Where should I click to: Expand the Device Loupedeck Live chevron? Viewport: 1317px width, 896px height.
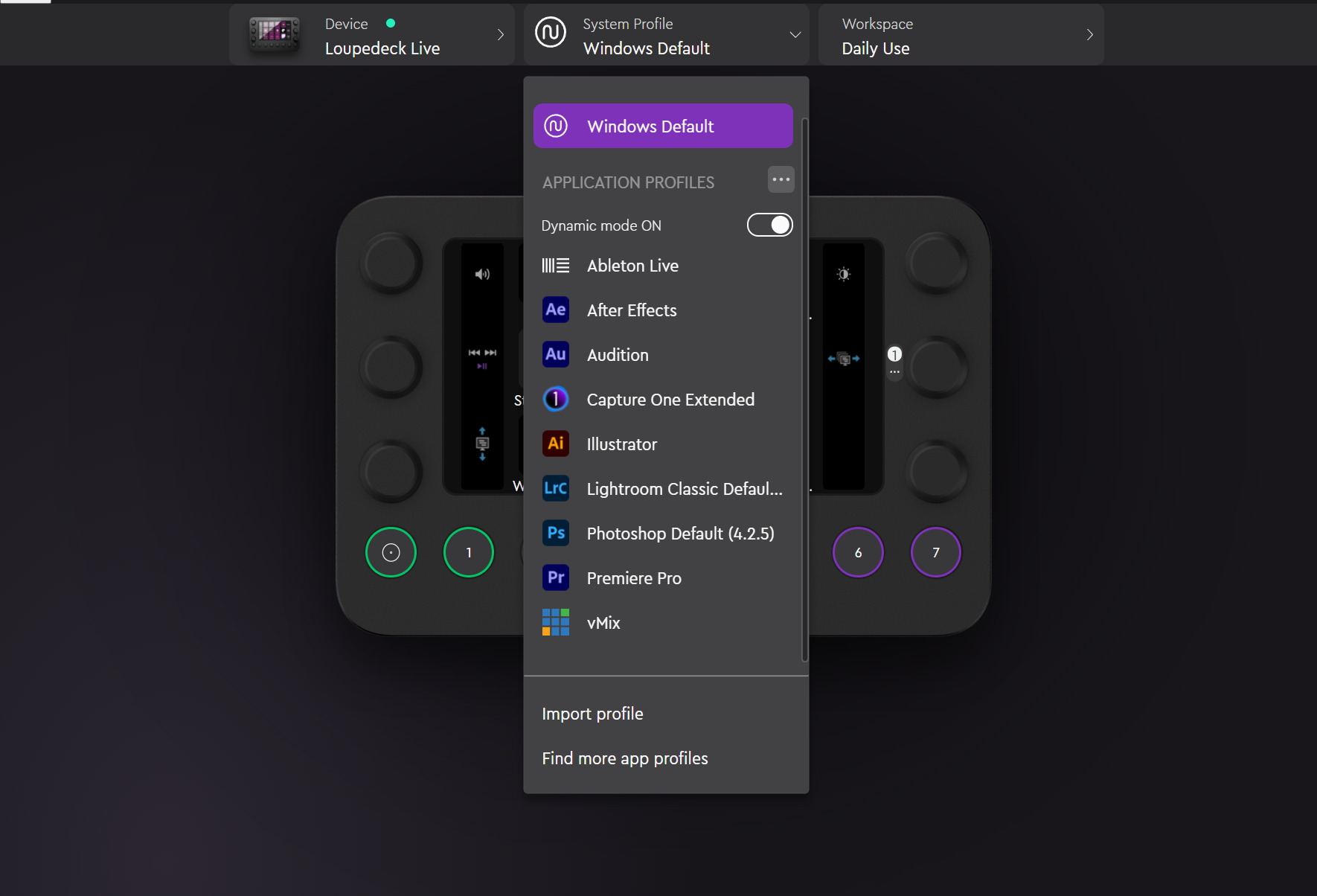click(x=501, y=34)
